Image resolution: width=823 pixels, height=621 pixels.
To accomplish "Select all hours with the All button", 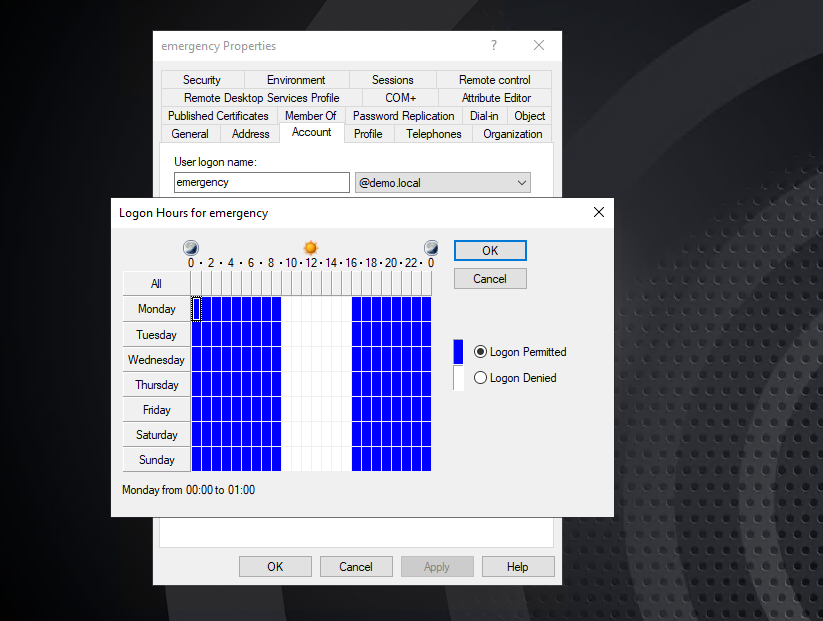I will tap(156, 283).
